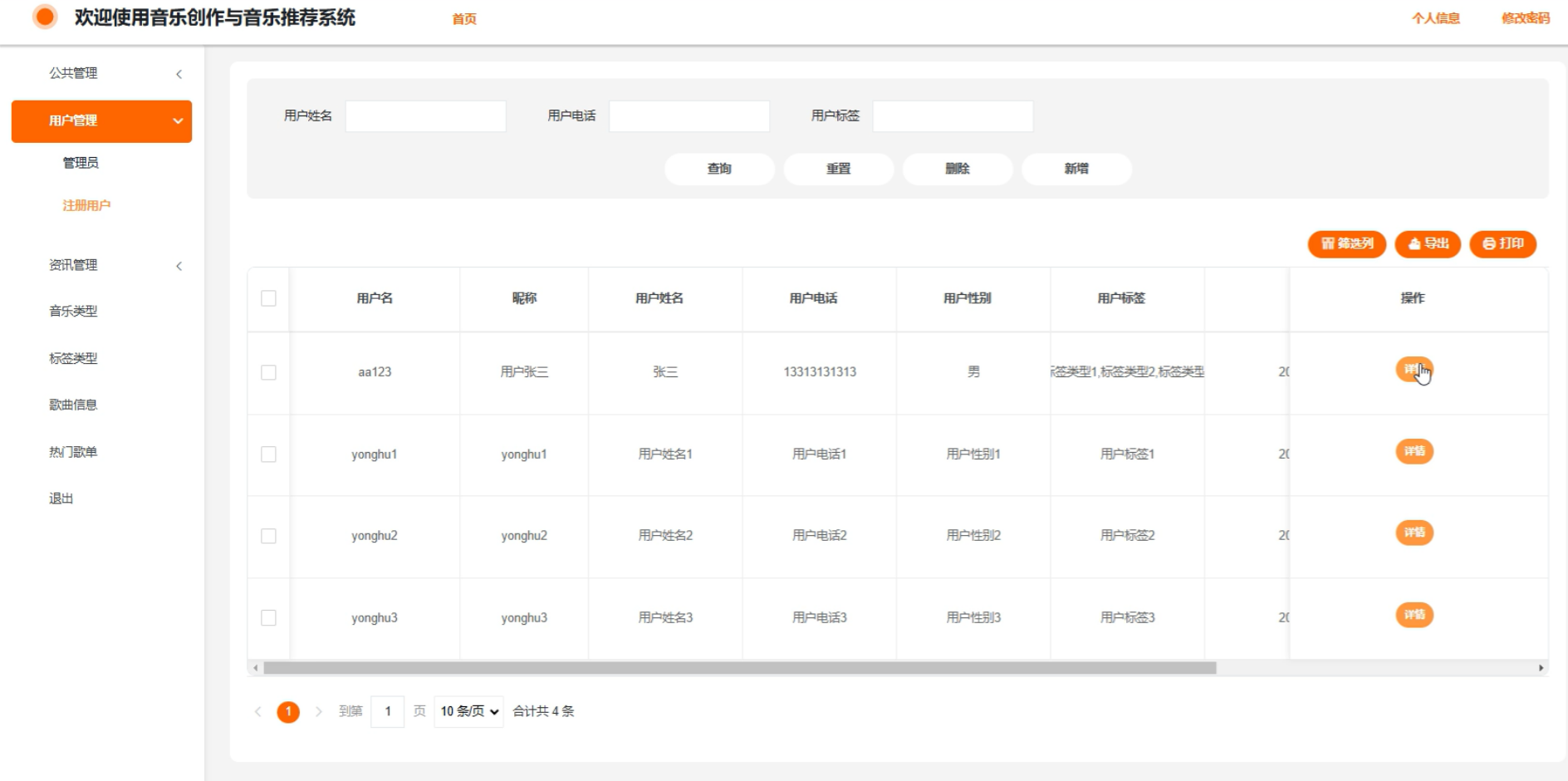Viewport: 1568px width, 781px height.
Task: Click the 用户标签 column header
Action: click(1121, 298)
